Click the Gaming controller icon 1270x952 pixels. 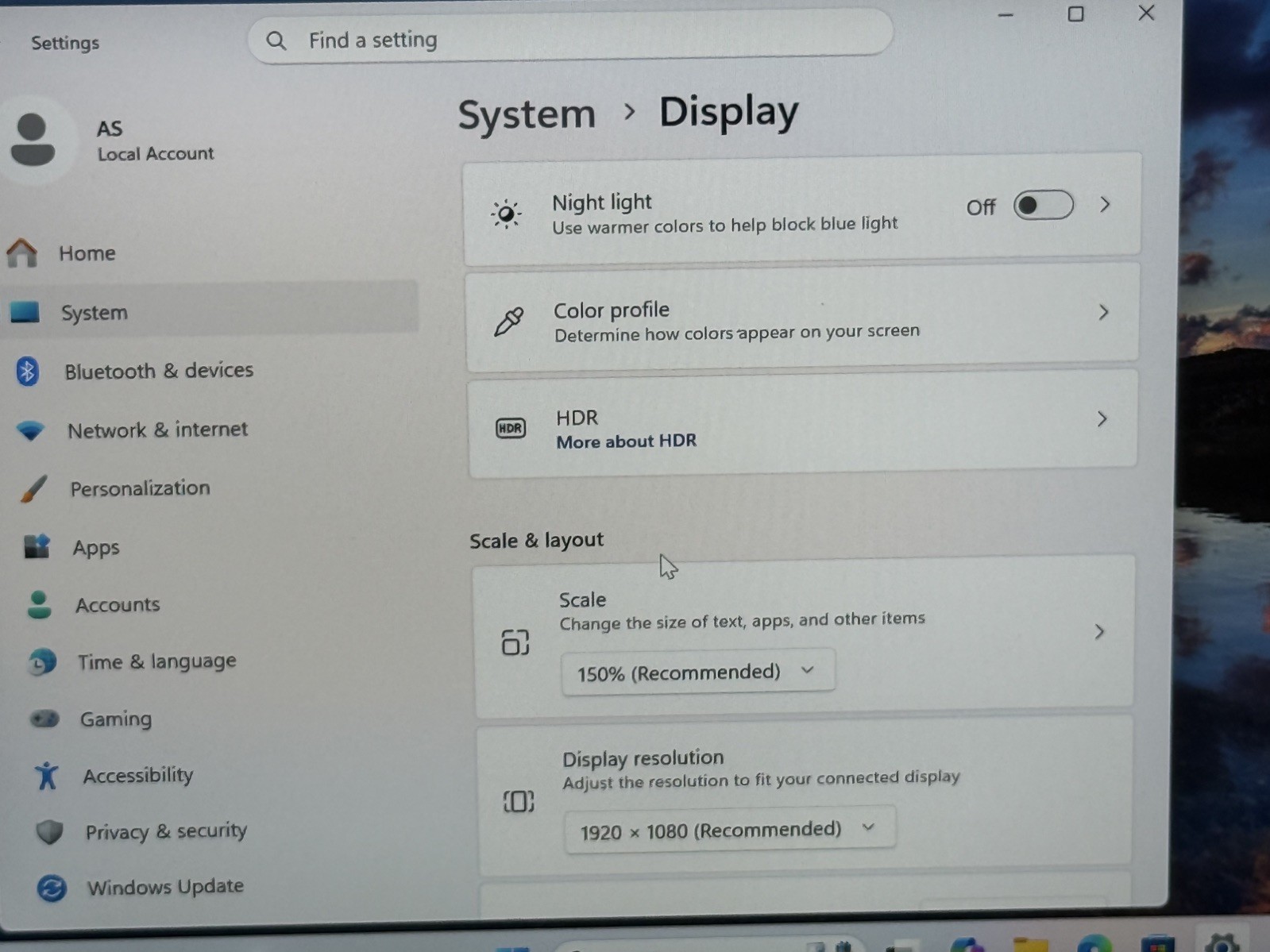tap(44, 719)
